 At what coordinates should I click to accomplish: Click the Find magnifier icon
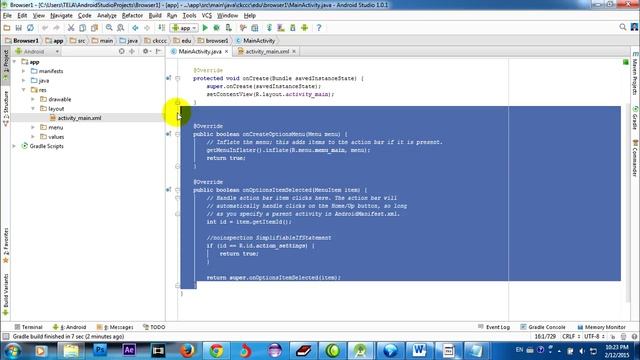tap(109, 28)
